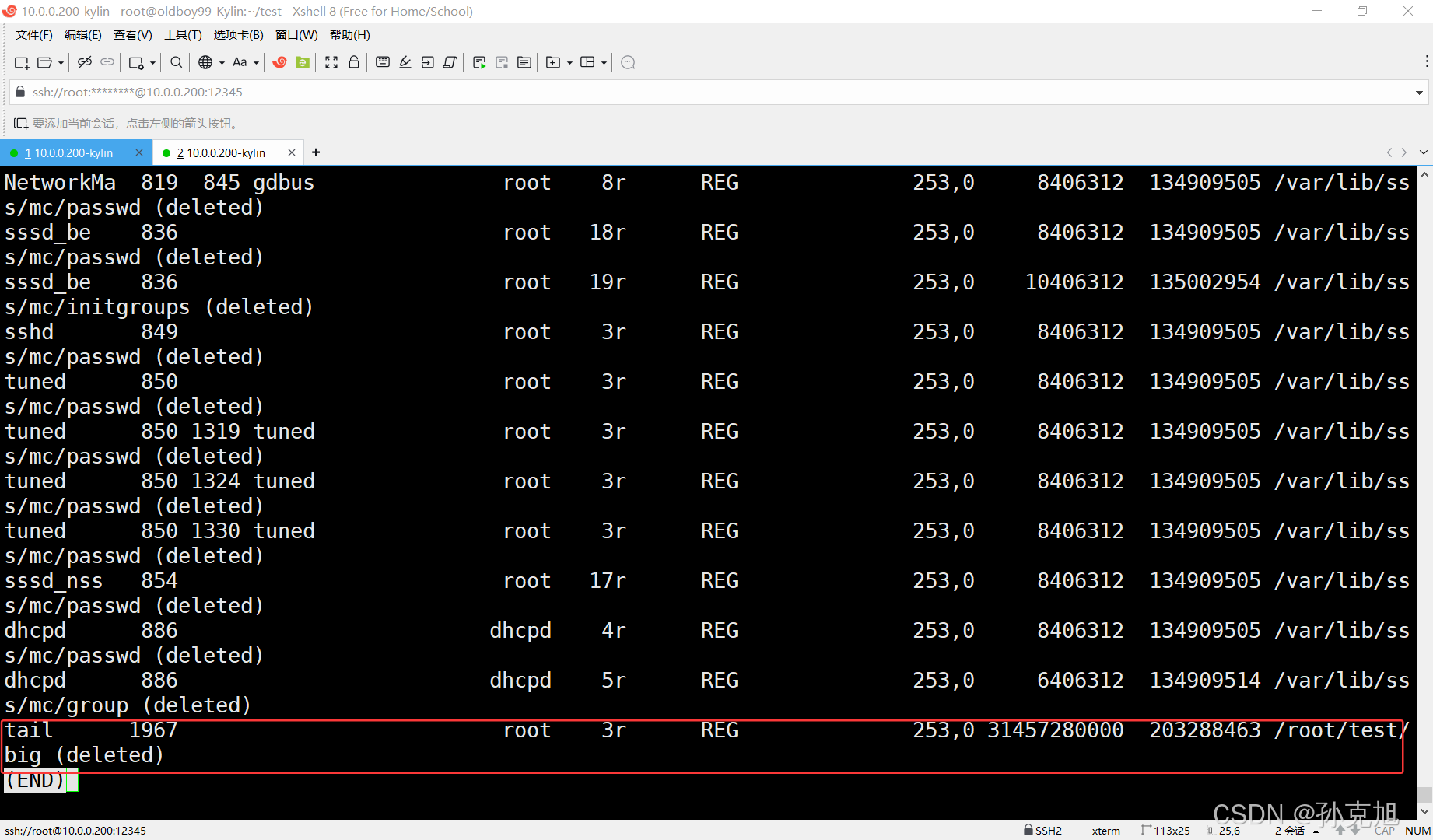Open the 窗口(W) menu
This screenshot has height=840, width=1433.
pos(296,35)
